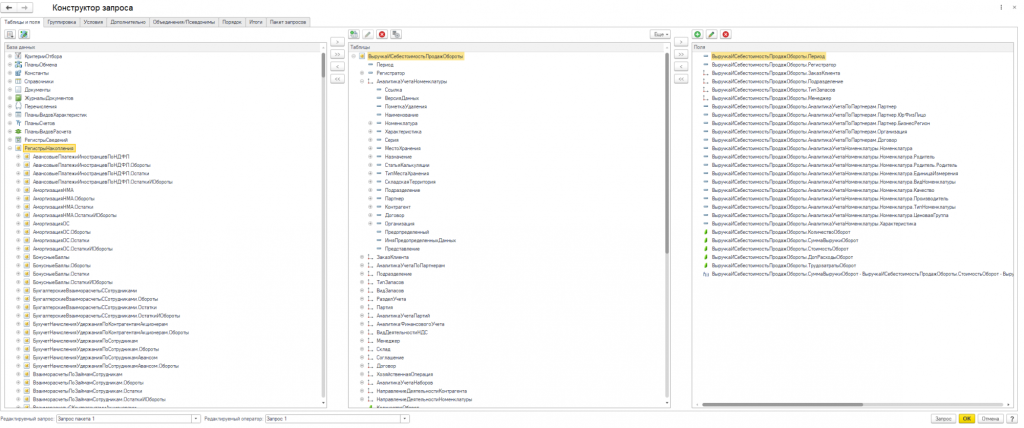
Task: Expand the Справочники tree node
Action: coord(9,81)
